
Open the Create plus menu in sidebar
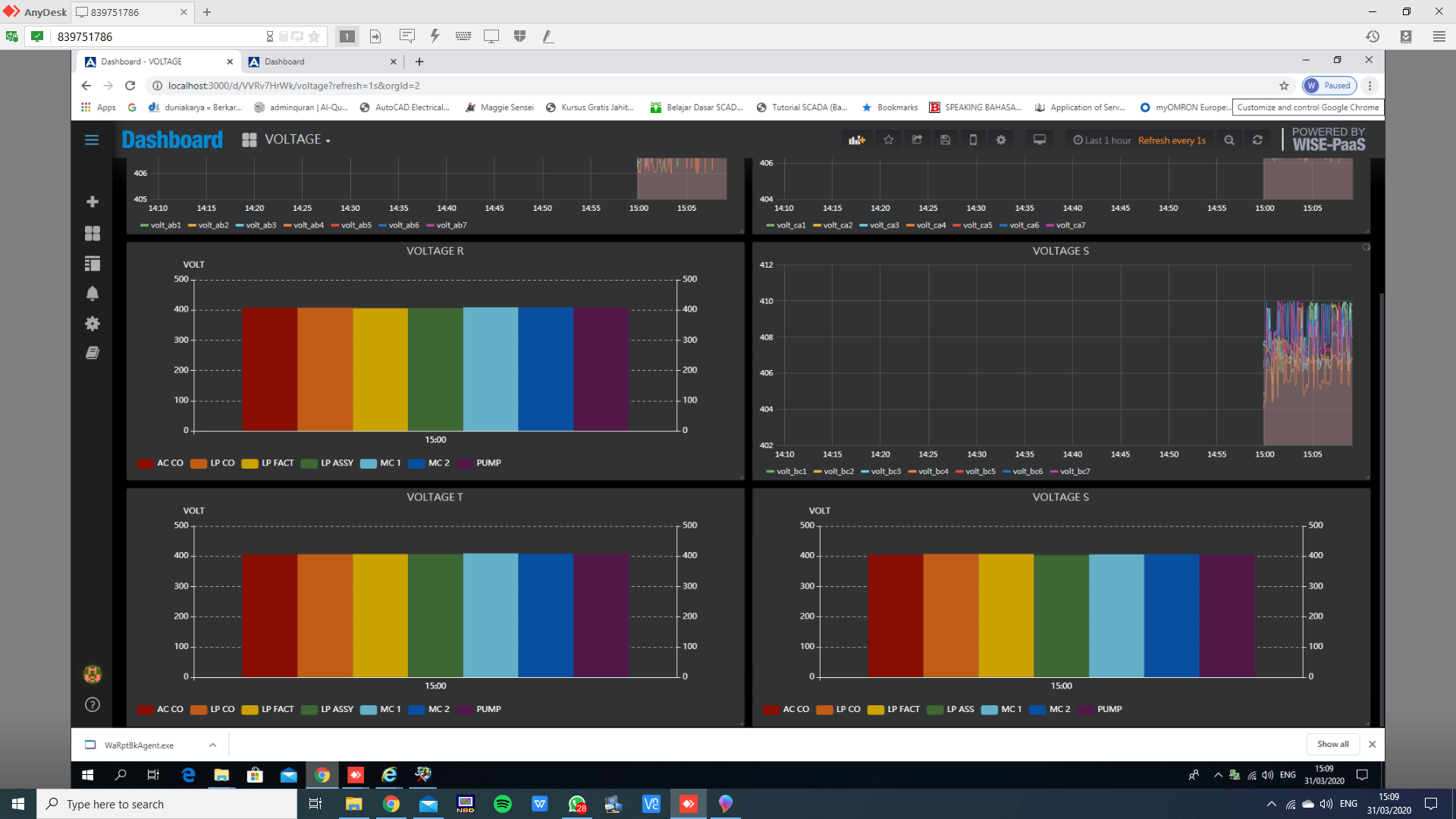click(93, 202)
